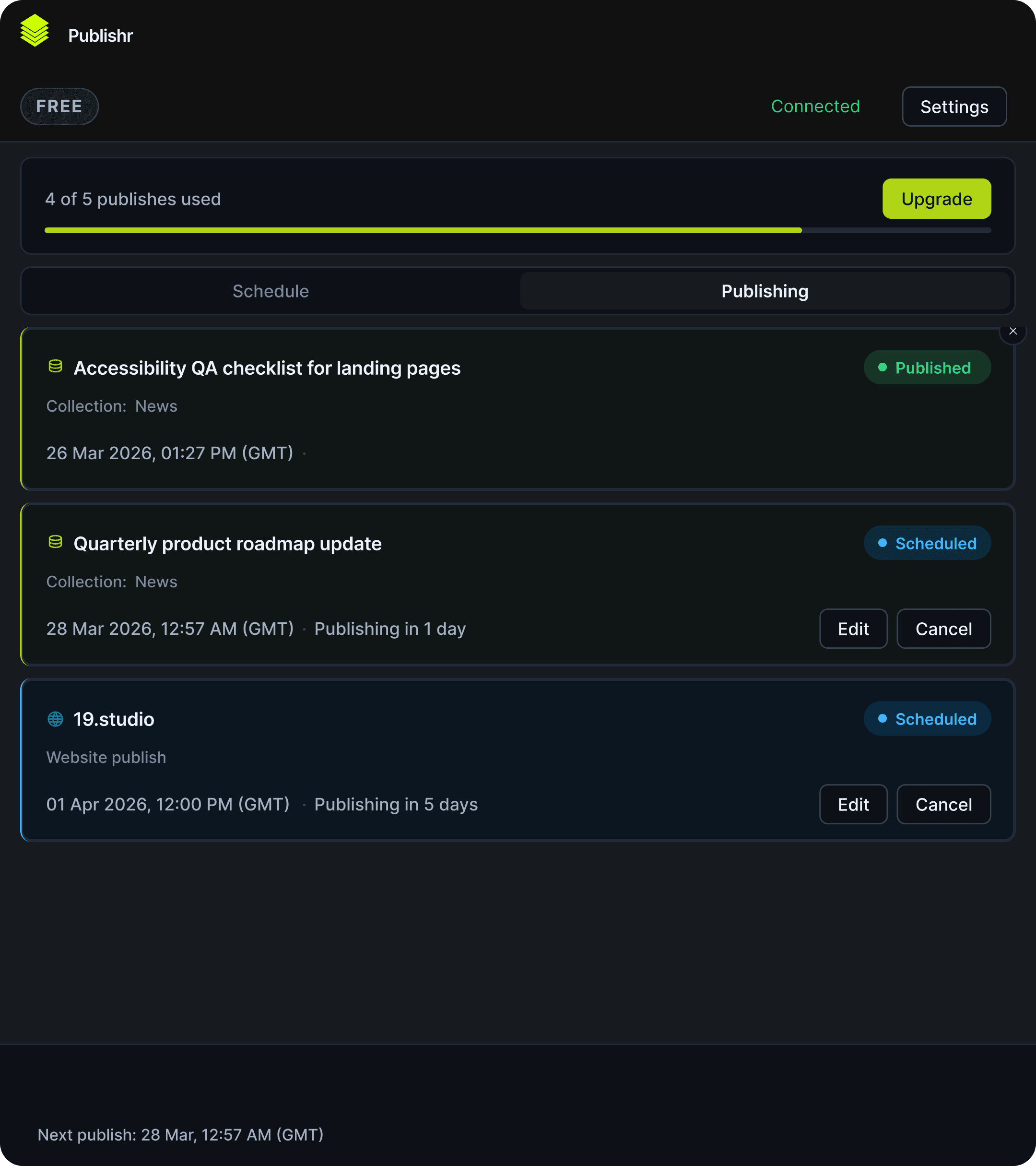Click the Scheduled badge on 19.studio
The image size is (1036, 1166).
point(927,719)
